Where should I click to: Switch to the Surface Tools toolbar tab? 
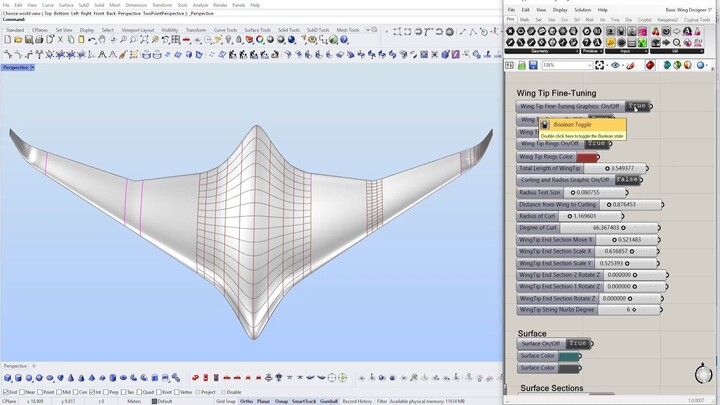(257, 30)
